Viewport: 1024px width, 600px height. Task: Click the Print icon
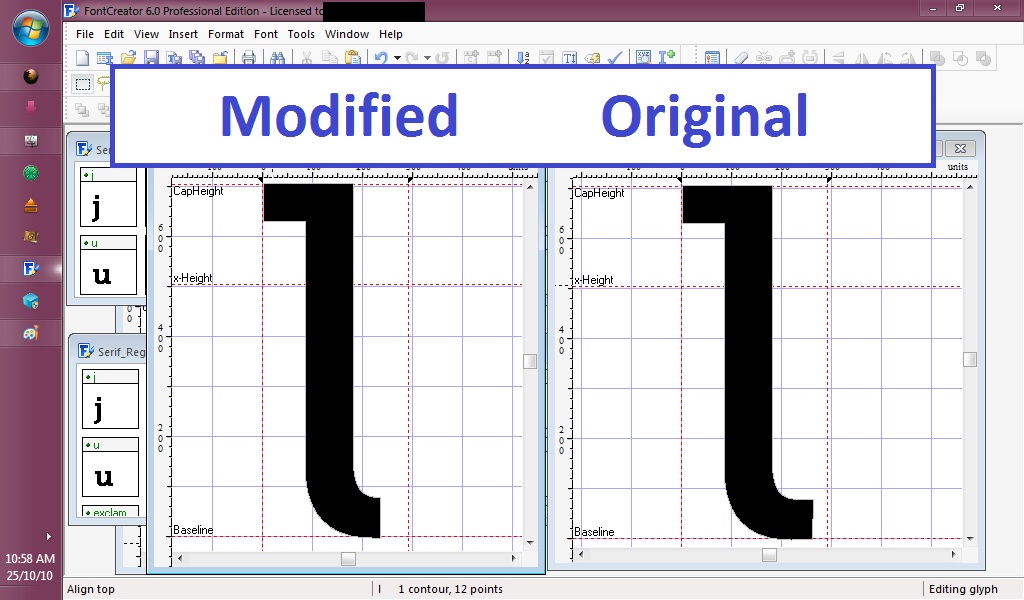pos(249,58)
